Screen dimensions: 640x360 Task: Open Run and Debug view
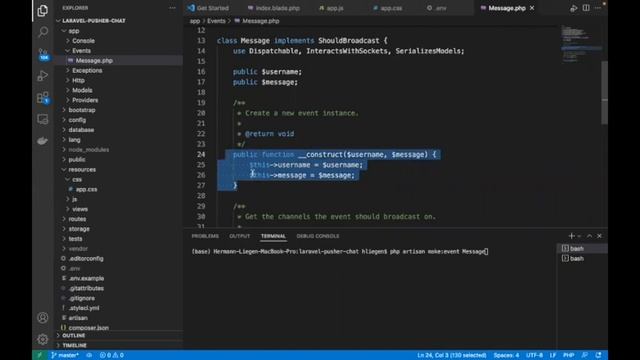(x=42, y=76)
